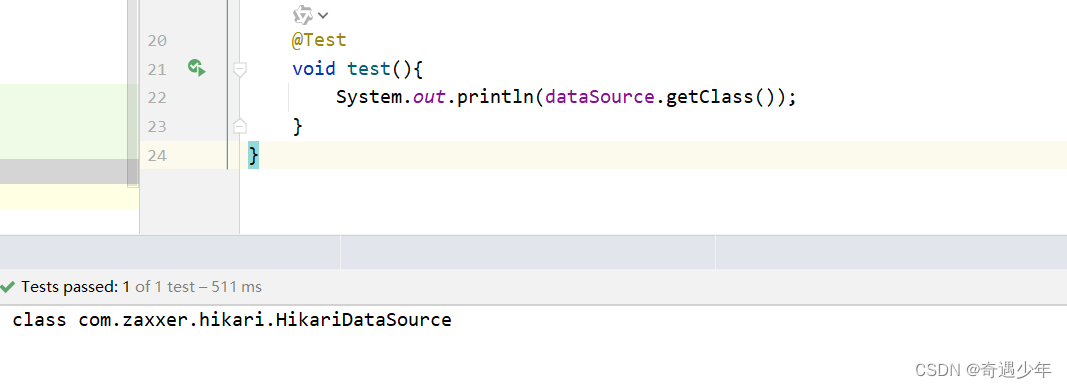Collapse the test() method using the fold marker

[240, 69]
